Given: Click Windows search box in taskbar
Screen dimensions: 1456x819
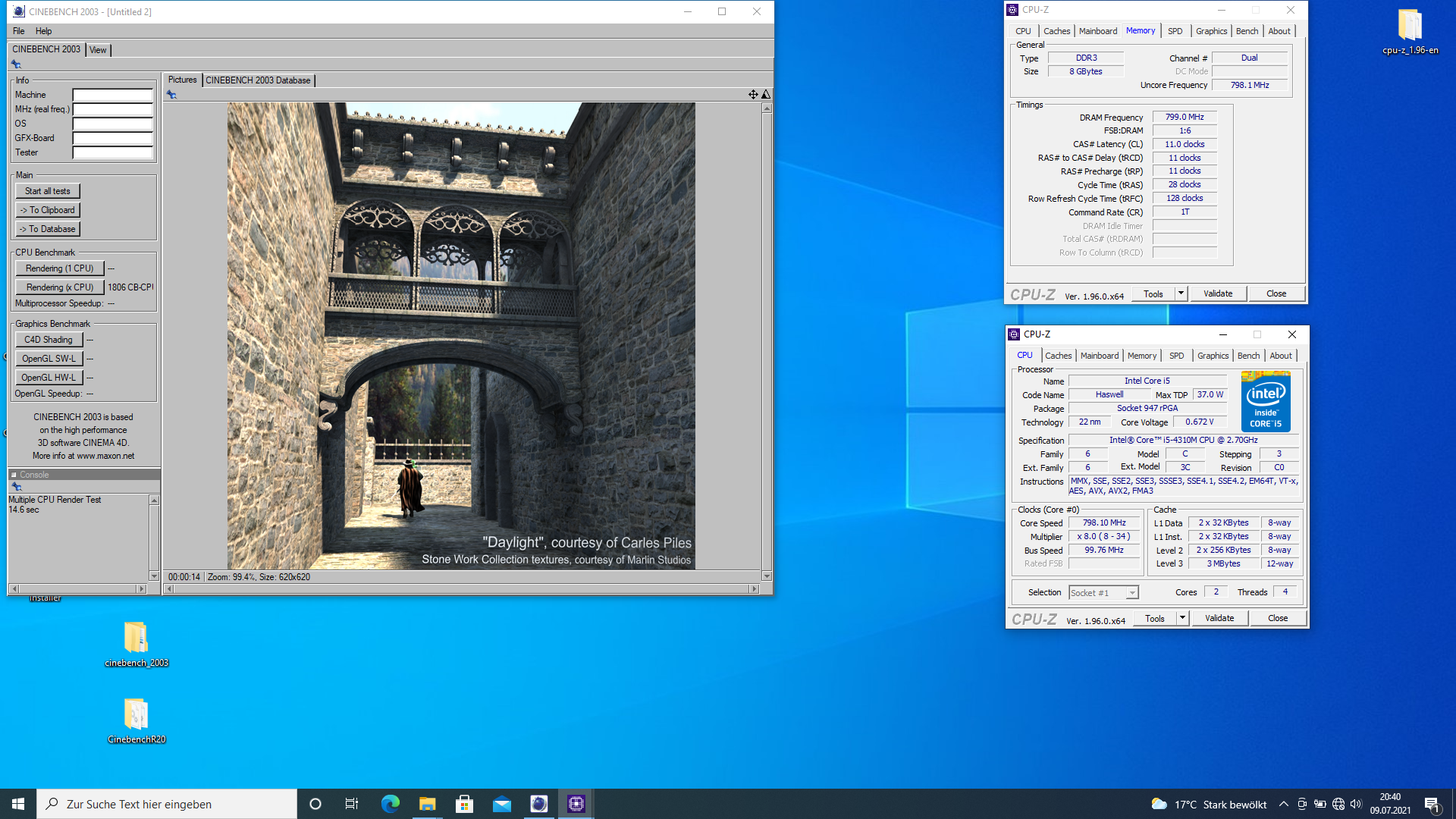Looking at the screenshot, I should (167, 804).
